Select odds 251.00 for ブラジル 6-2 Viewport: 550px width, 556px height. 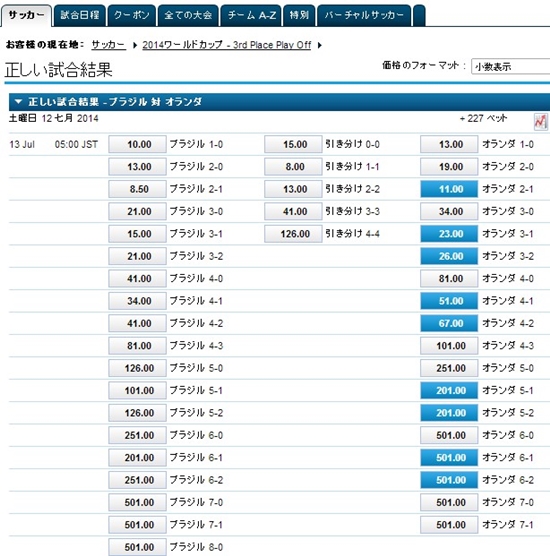pyautogui.click(x=138, y=479)
